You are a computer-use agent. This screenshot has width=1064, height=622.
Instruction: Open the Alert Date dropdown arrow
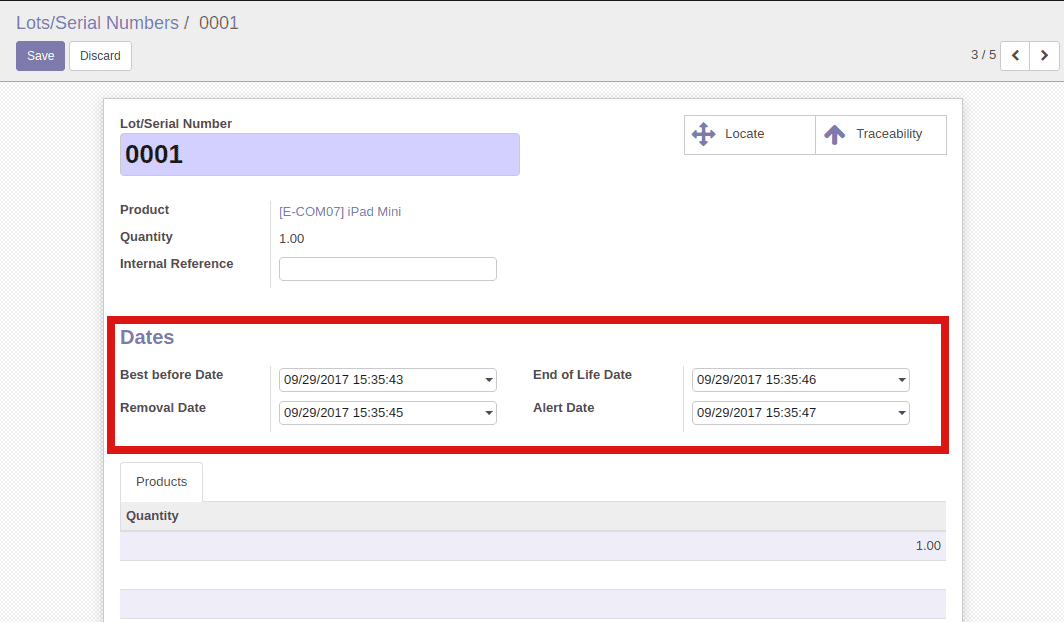tap(902, 413)
